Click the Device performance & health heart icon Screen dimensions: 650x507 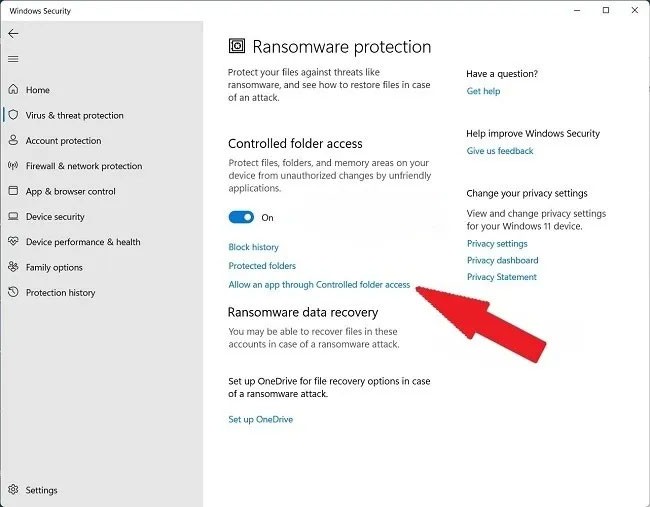(14, 242)
